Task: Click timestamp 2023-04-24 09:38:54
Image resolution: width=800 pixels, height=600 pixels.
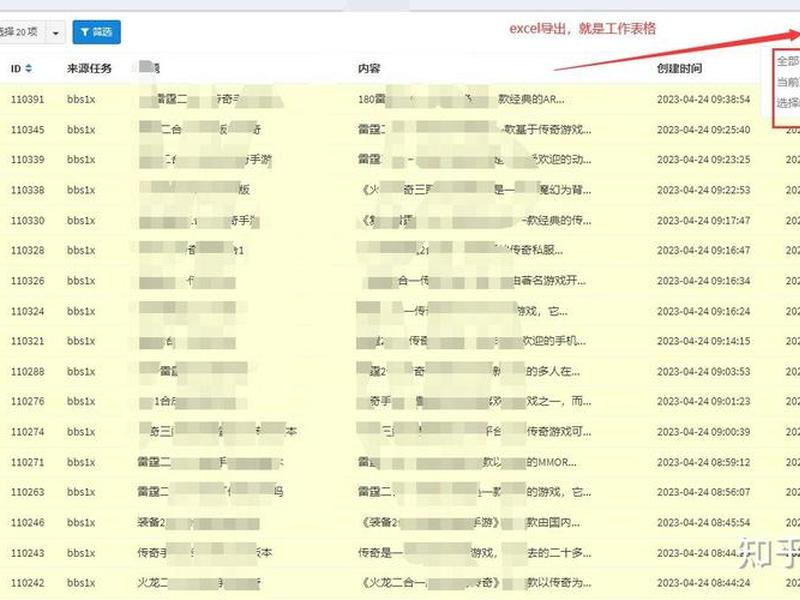Action: 704,99
